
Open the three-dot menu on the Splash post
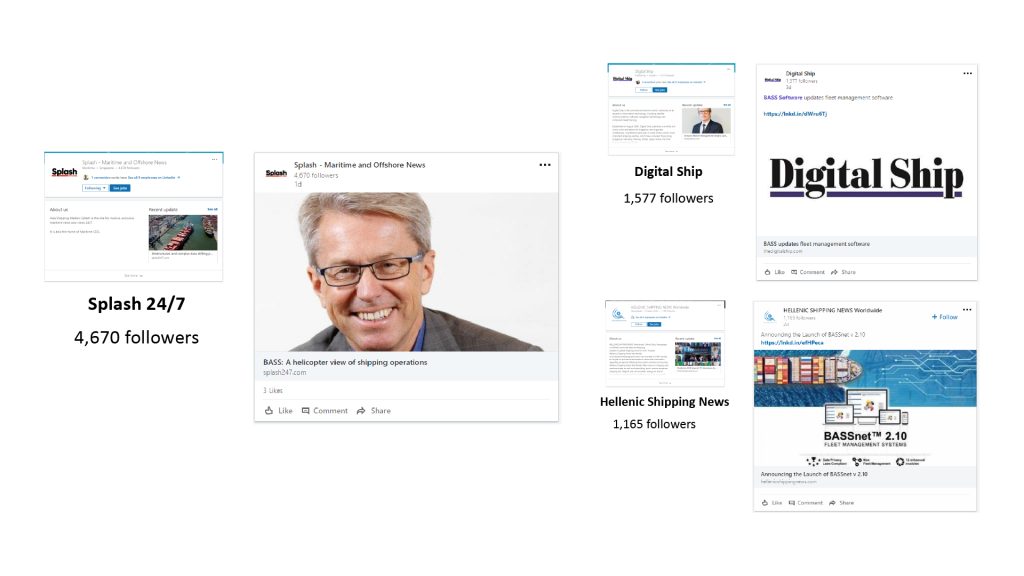pos(544,165)
